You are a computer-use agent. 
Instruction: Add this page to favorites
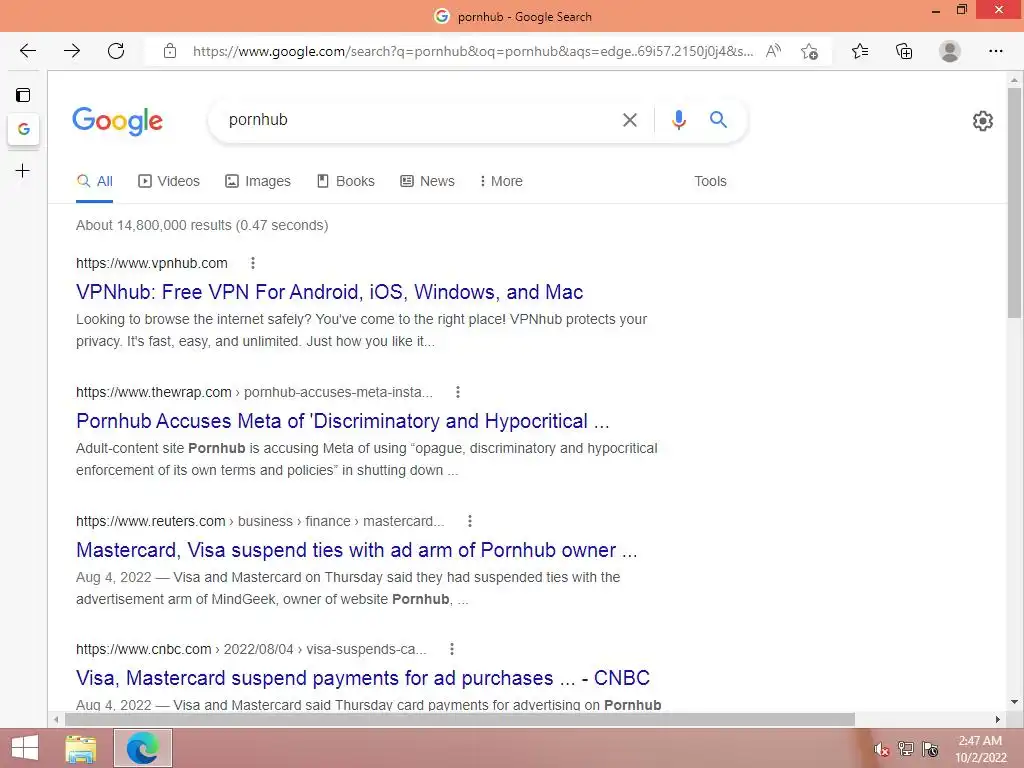tap(810, 51)
